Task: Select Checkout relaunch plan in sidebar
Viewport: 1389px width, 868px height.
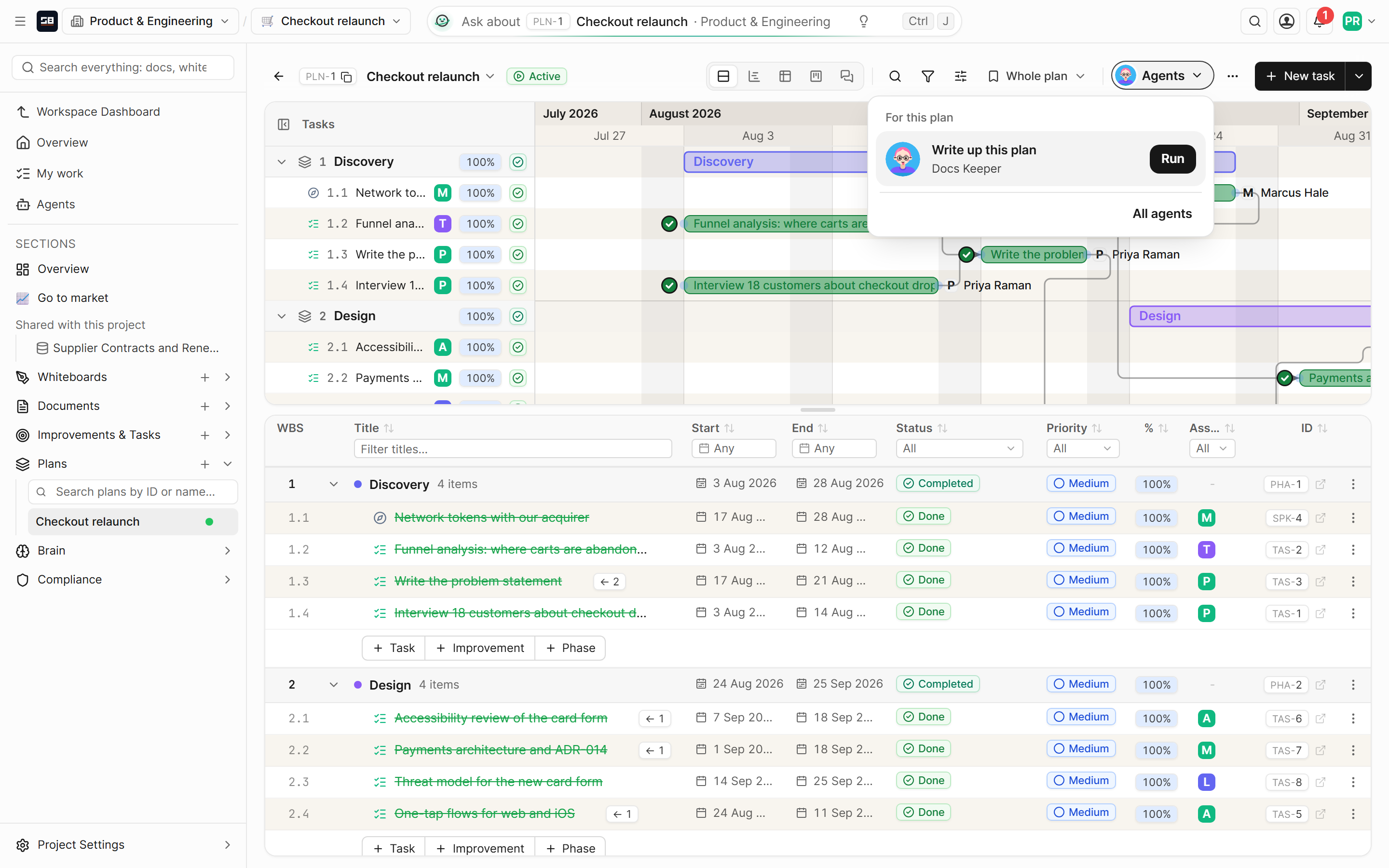Action: click(x=133, y=521)
